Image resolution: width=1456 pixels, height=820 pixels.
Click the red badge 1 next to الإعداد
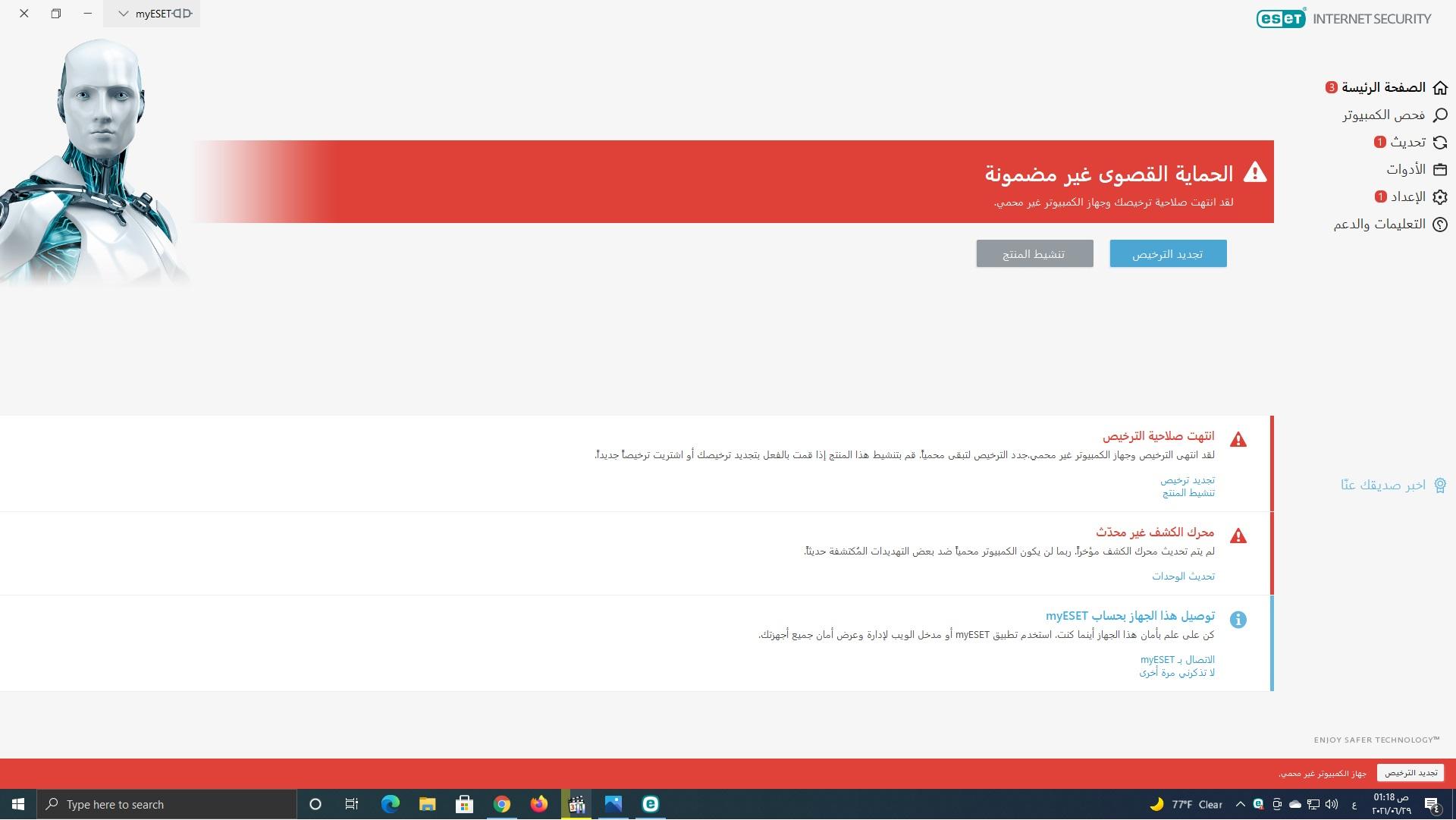1380,196
